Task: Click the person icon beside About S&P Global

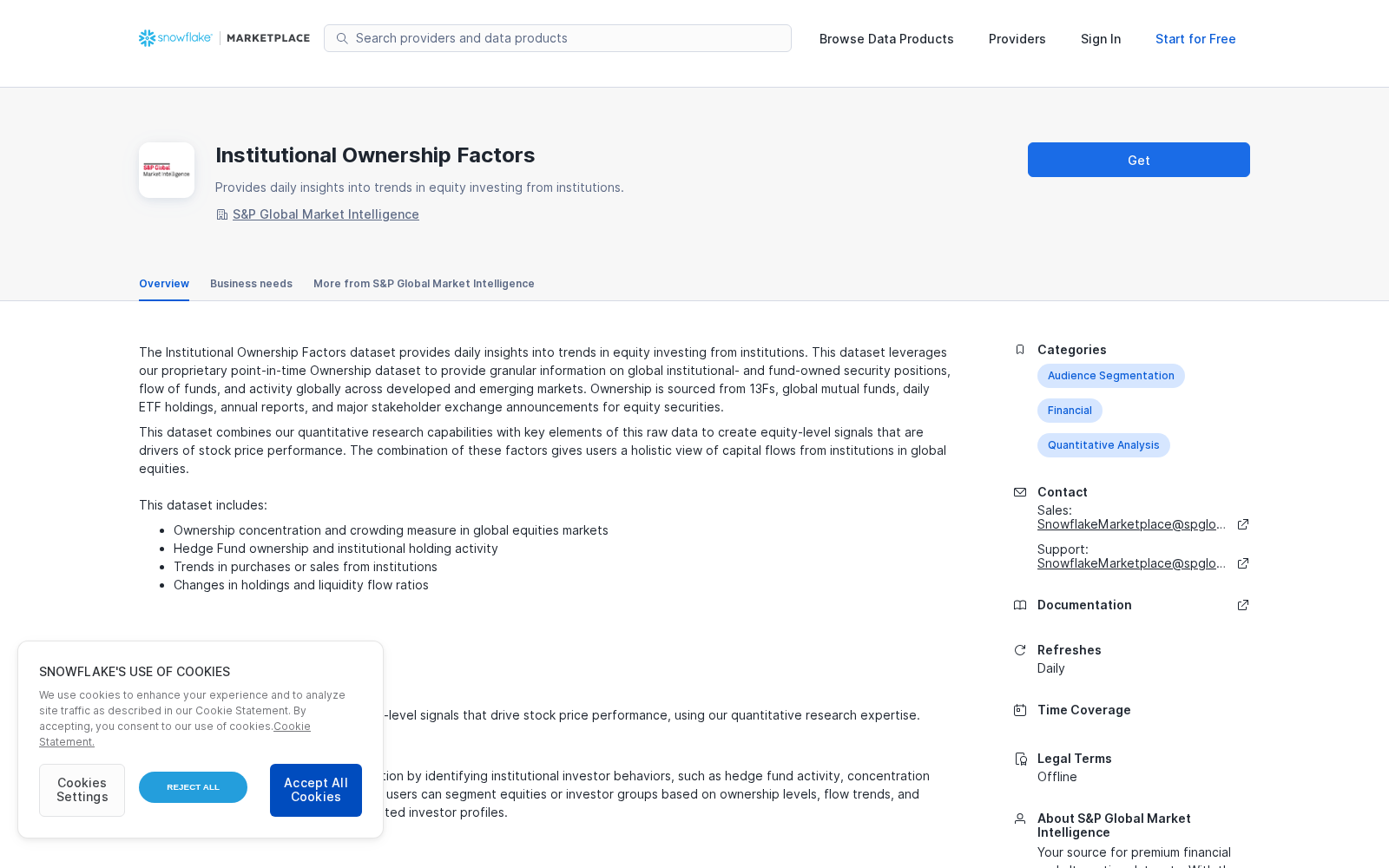Action: pyautogui.click(x=1020, y=819)
